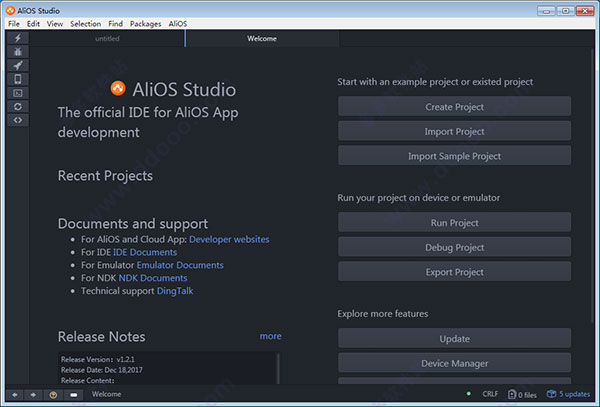The width and height of the screenshot is (600, 407).
Task: Click the lightning bolt sidebar icon
Action: point(18,38)
